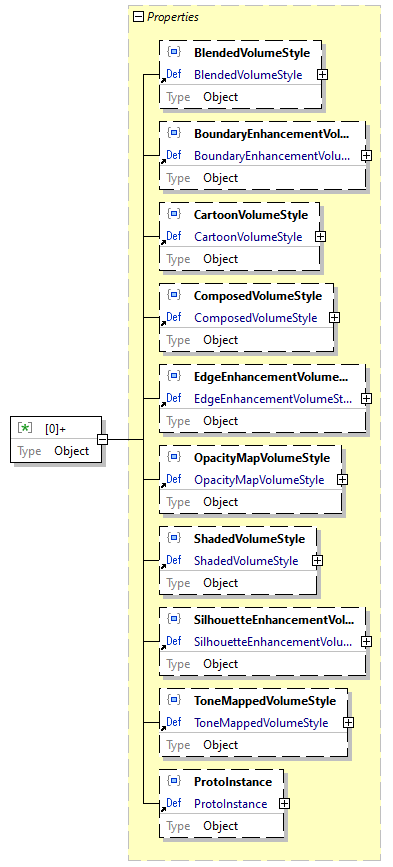Open the ShadedVolumeStyle Def link
393x867 pixels.
pyautogui.click(x=246, y=561)
